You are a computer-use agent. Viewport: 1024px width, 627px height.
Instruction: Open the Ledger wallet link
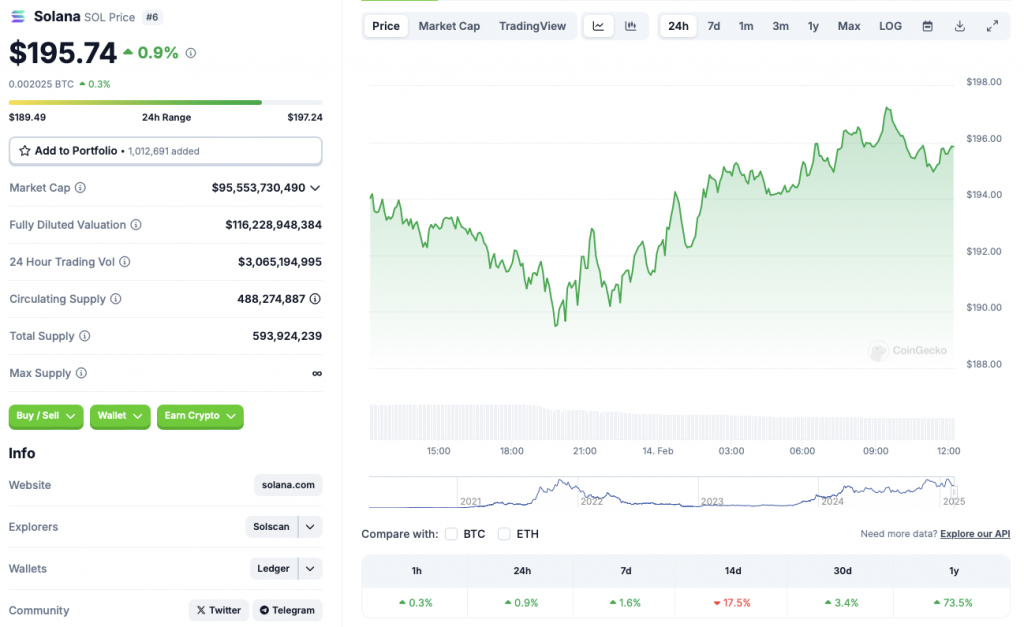(x=273, y=569)
